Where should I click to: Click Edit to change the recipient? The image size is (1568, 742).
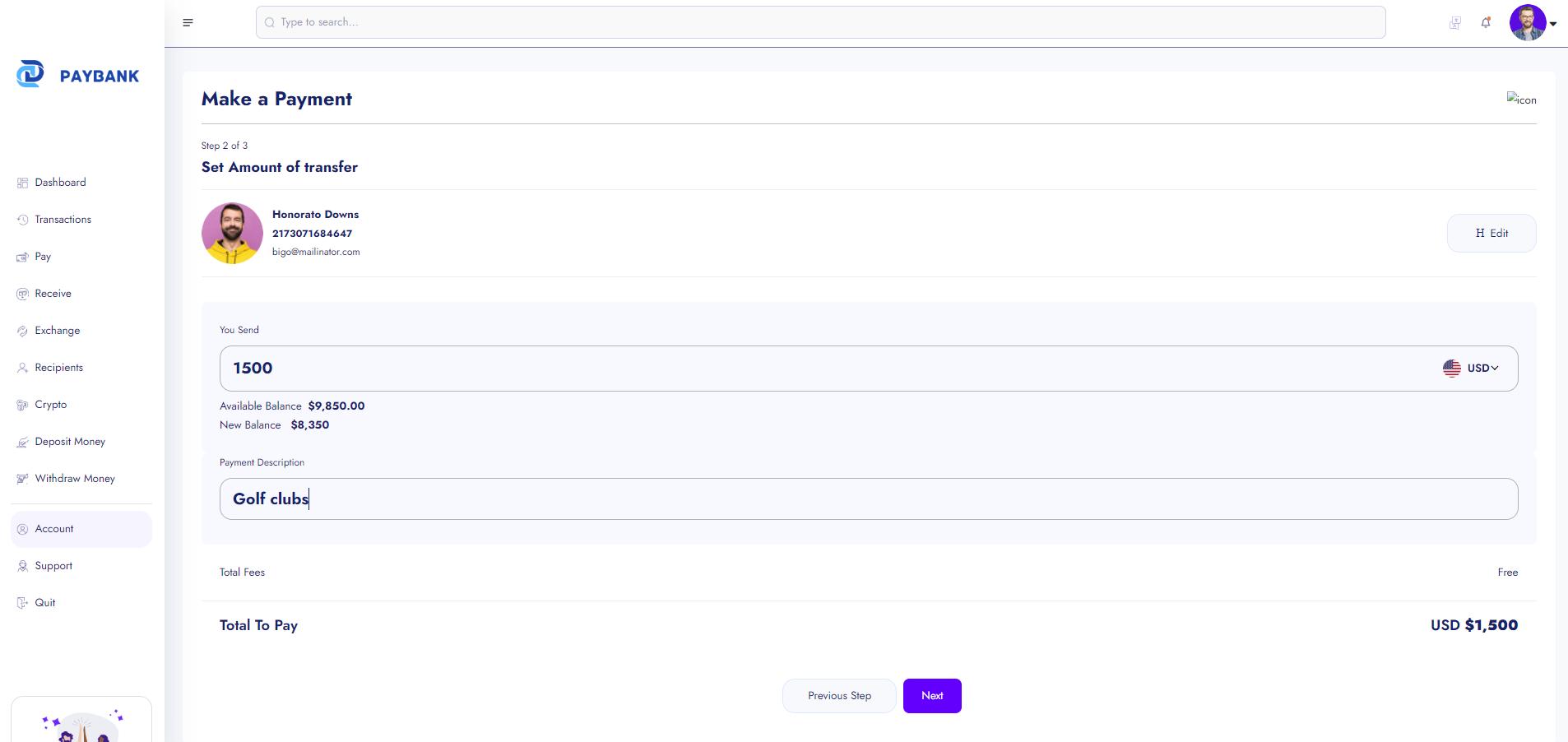1491,234
